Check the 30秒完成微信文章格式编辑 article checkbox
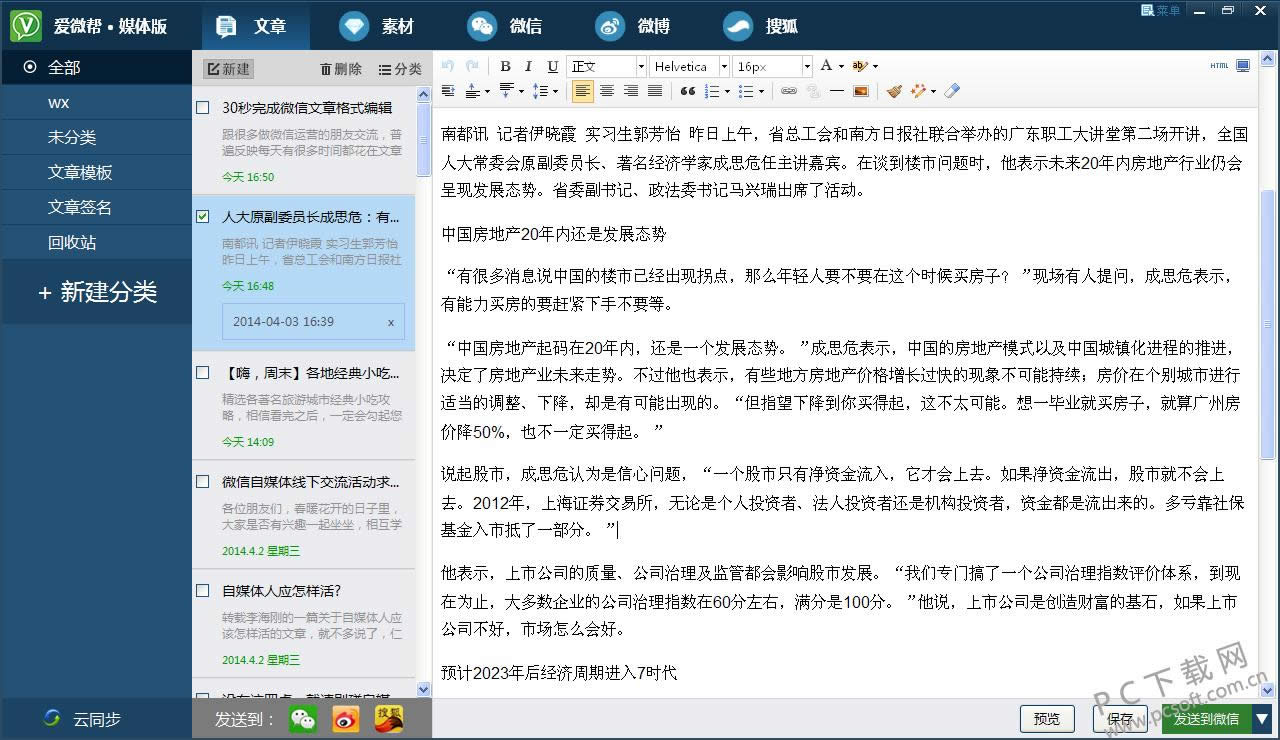Viewport: 1280px width, 740px height. [203, 107]
